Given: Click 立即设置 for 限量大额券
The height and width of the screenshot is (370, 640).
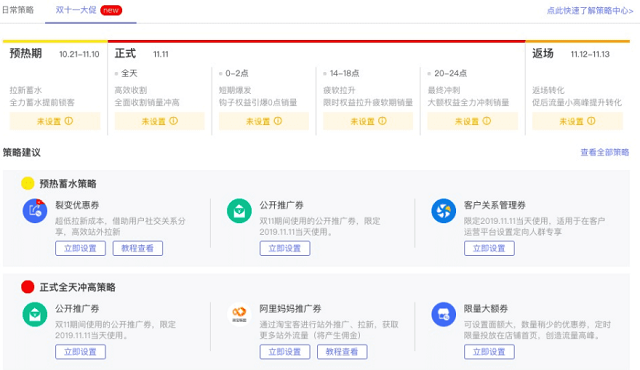Looking at the screenshot, I should click(x=489, y=352).
